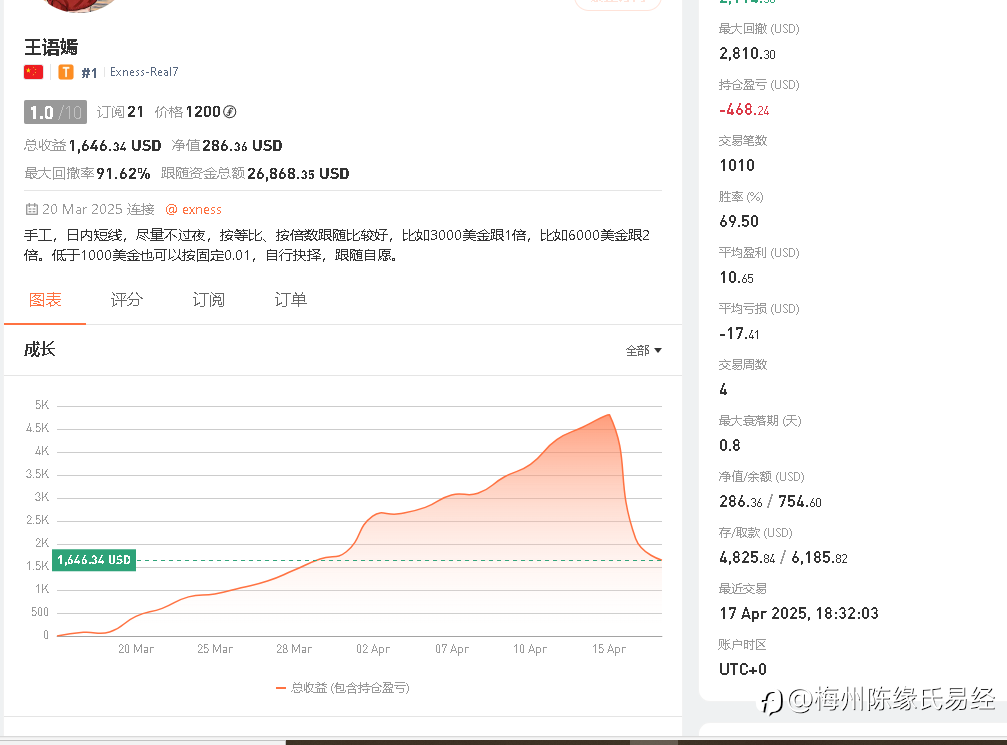
Task: Switch to the 评分 tab
Action: 127,300
